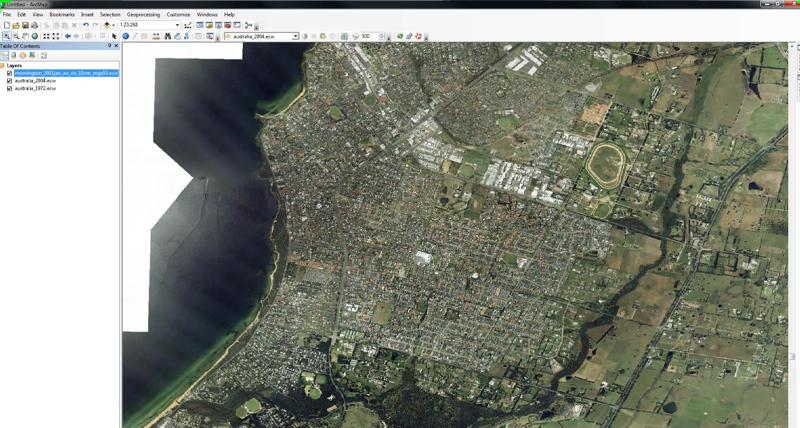The image size is (800, 428).
Task: Select the Pan tool
Action: 26,36
